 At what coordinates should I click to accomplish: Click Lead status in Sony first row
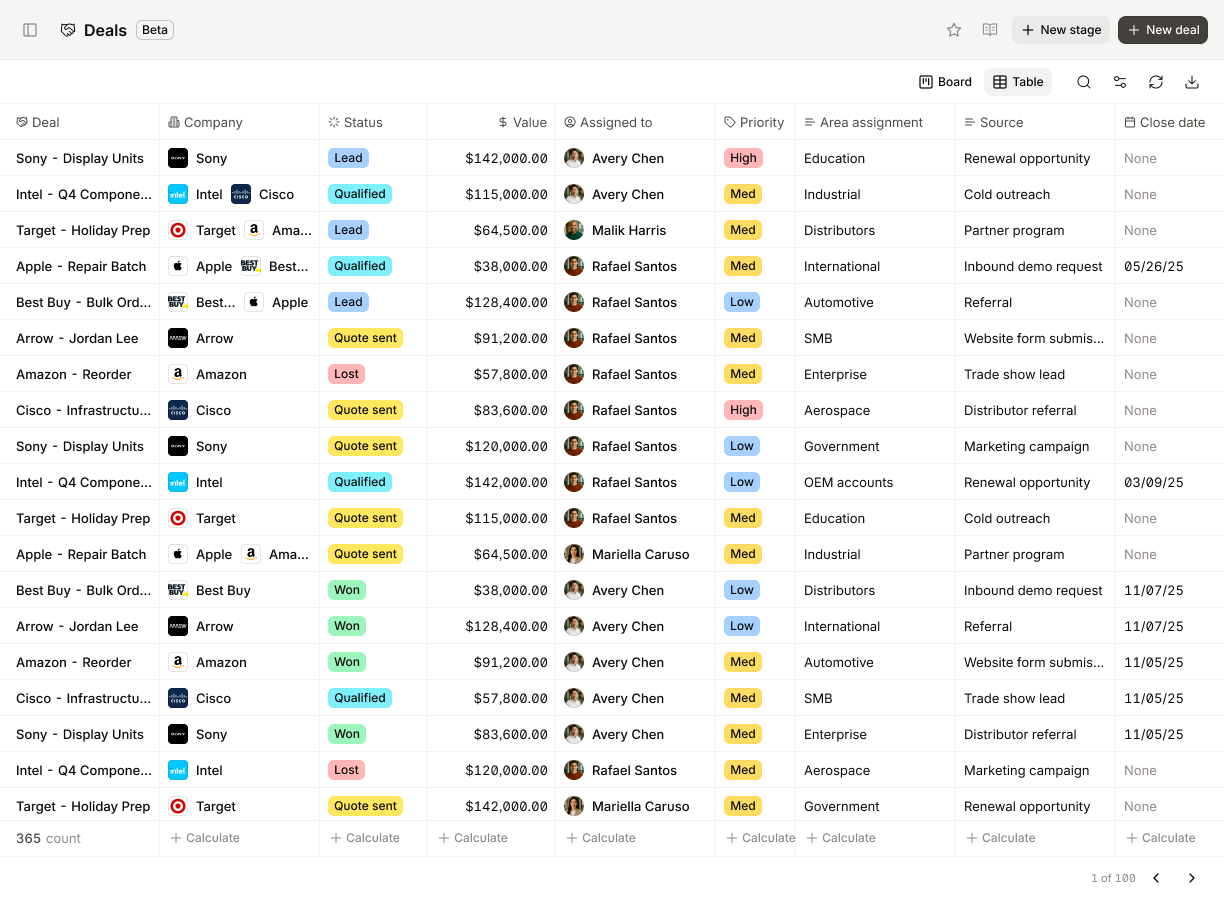(348, 158)
